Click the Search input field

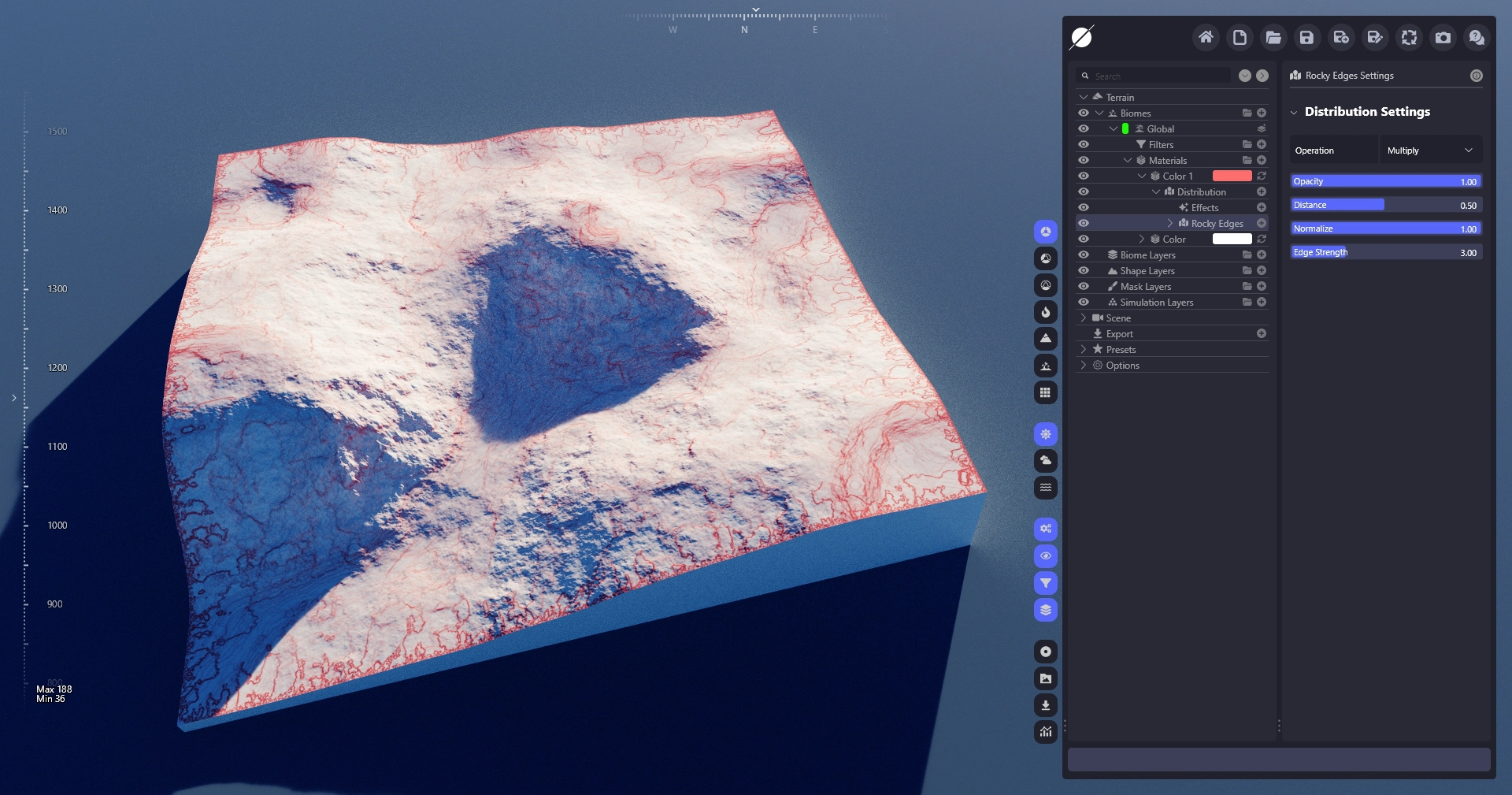[x=1158, y=76]
